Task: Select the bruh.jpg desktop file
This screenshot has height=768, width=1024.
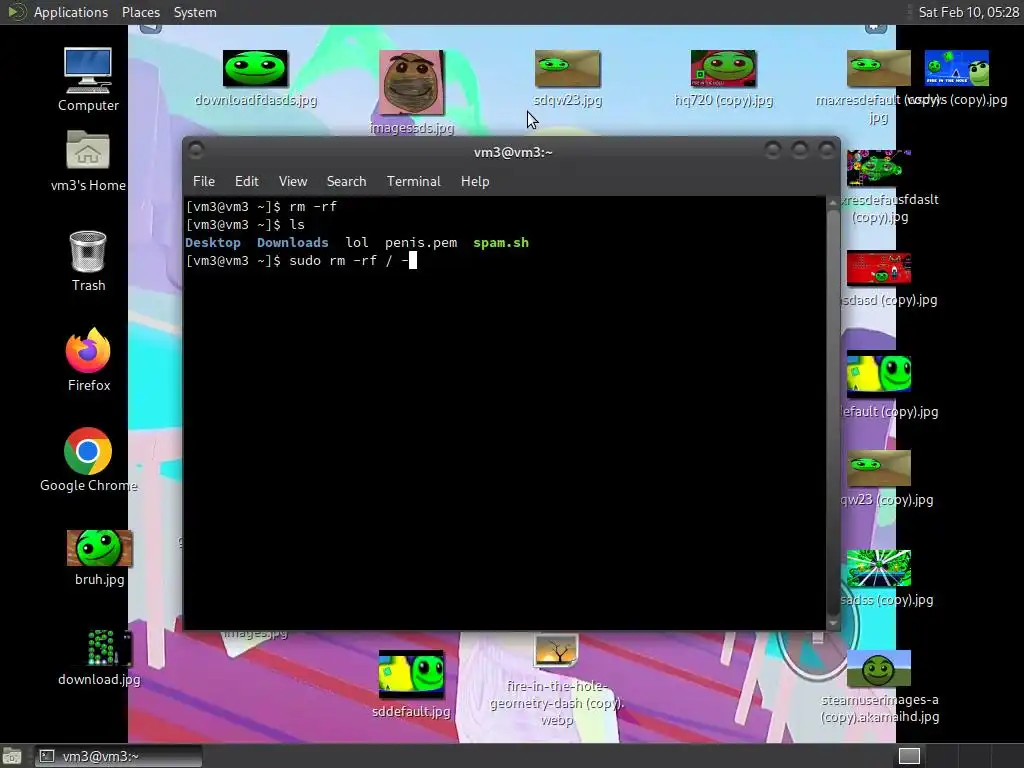Action: (99, 558)
